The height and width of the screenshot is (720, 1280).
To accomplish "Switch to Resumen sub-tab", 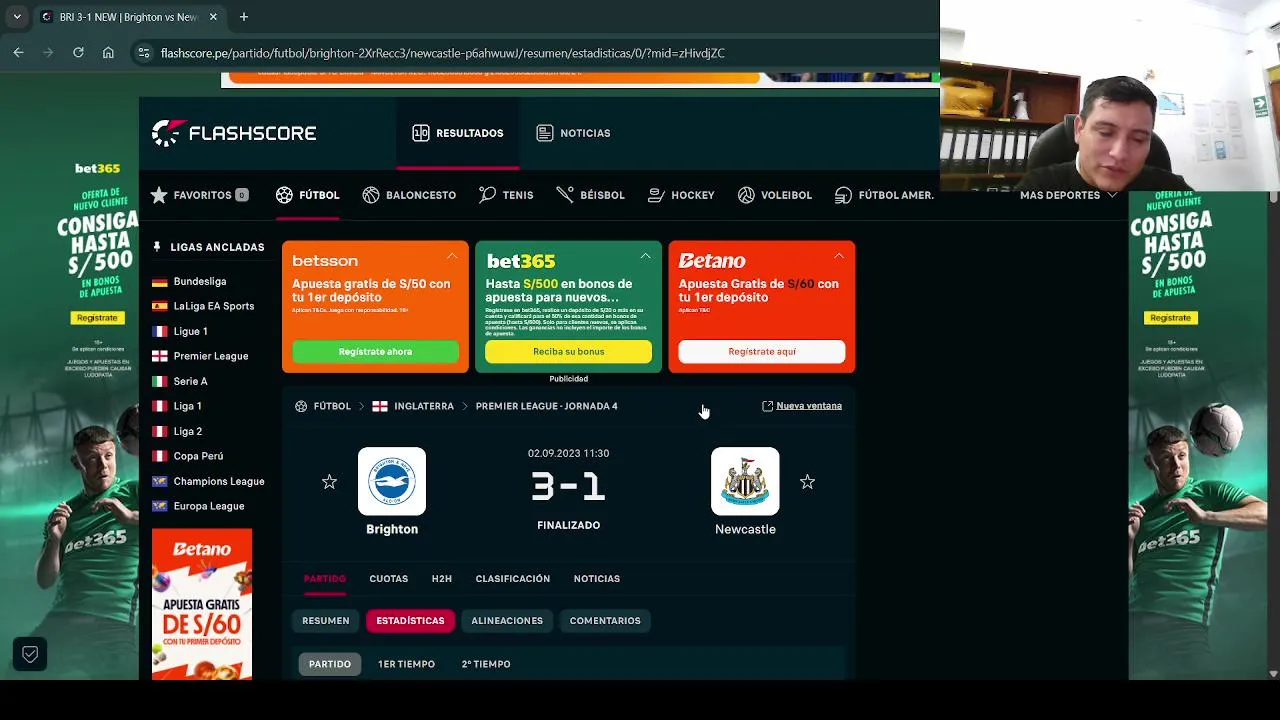I will 326,621.
